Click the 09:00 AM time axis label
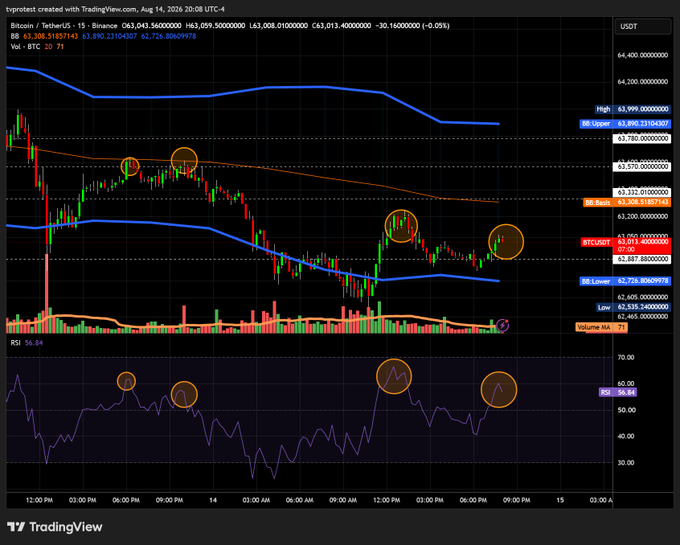This screenshot has height=545, width=680. (x=343, y=500)
